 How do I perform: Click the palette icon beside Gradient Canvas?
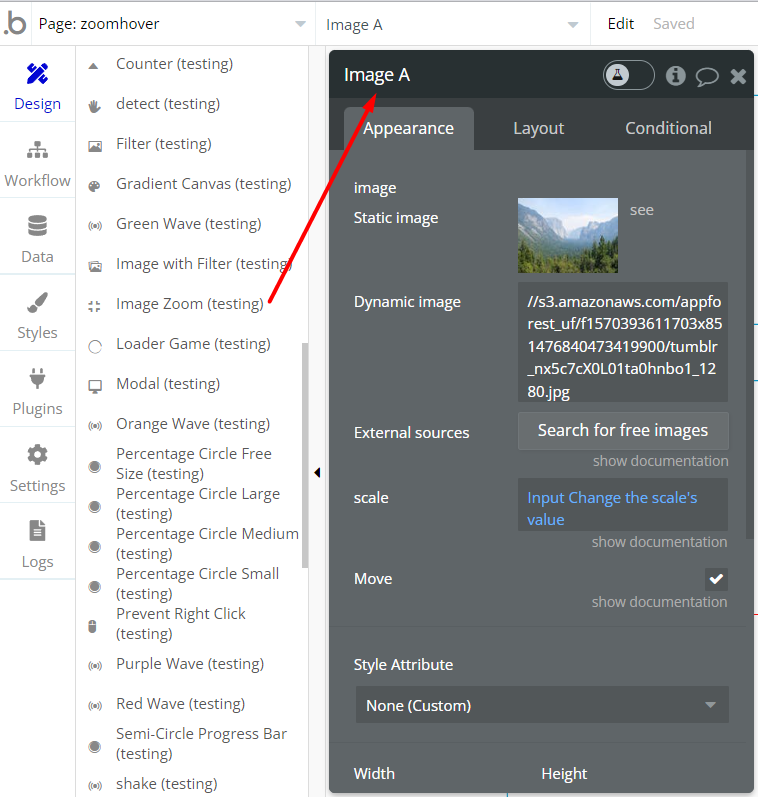pyautogui.click(x=95, y=186)
